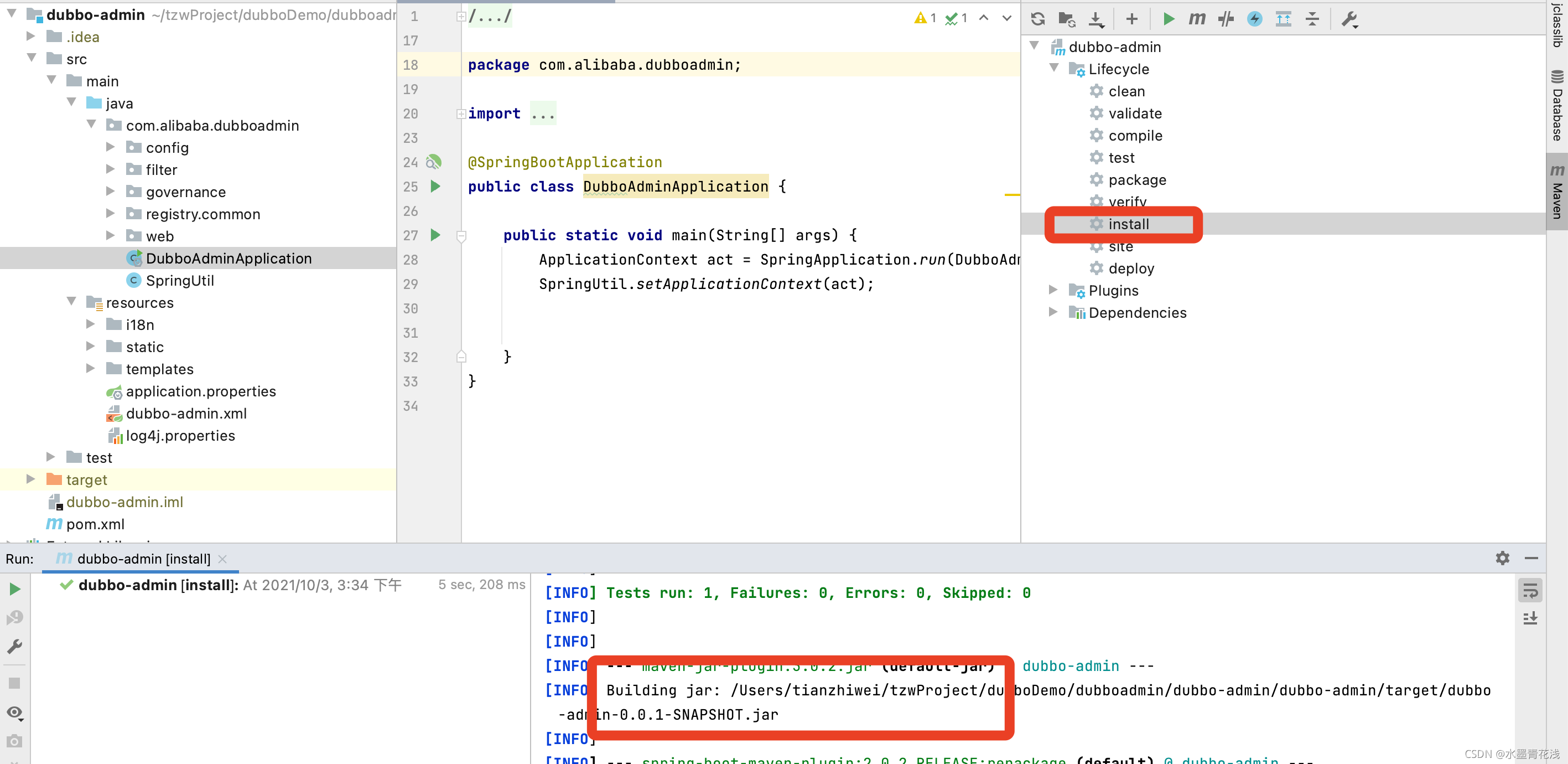Unfold the header comment on line 1

coord(461,17)
